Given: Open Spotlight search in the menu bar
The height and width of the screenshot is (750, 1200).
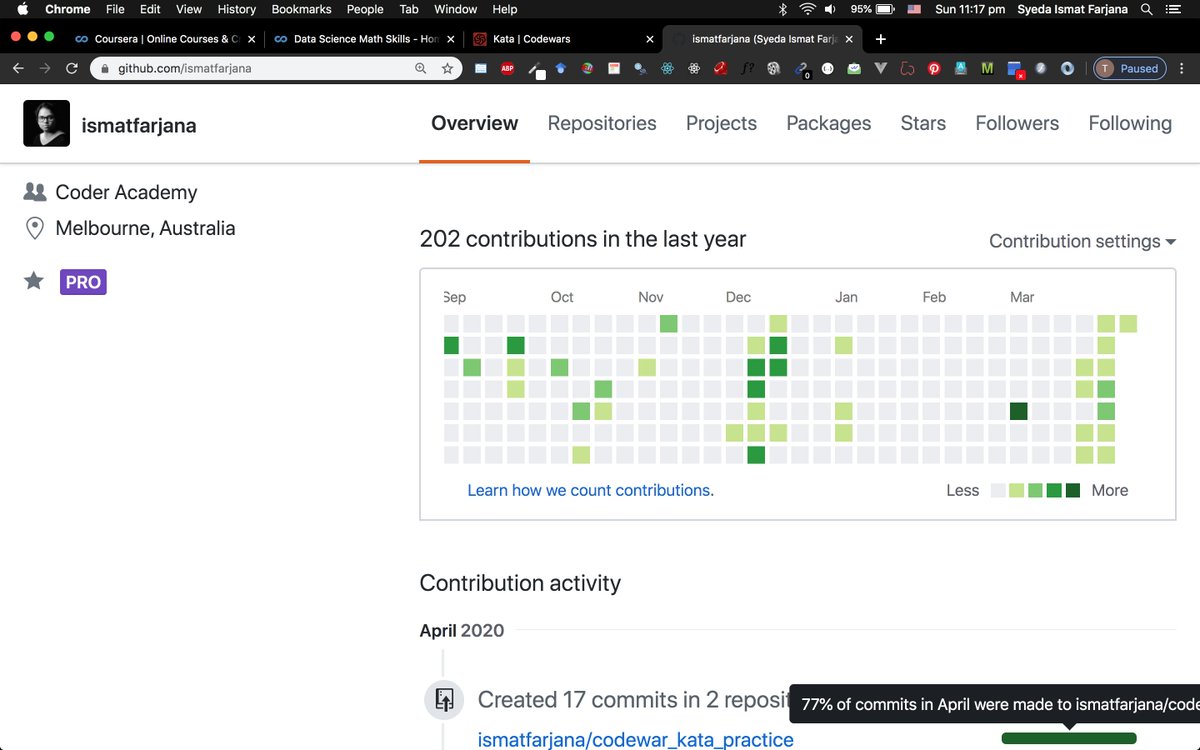Looking at the screenshot, I should coord(1146,9).
